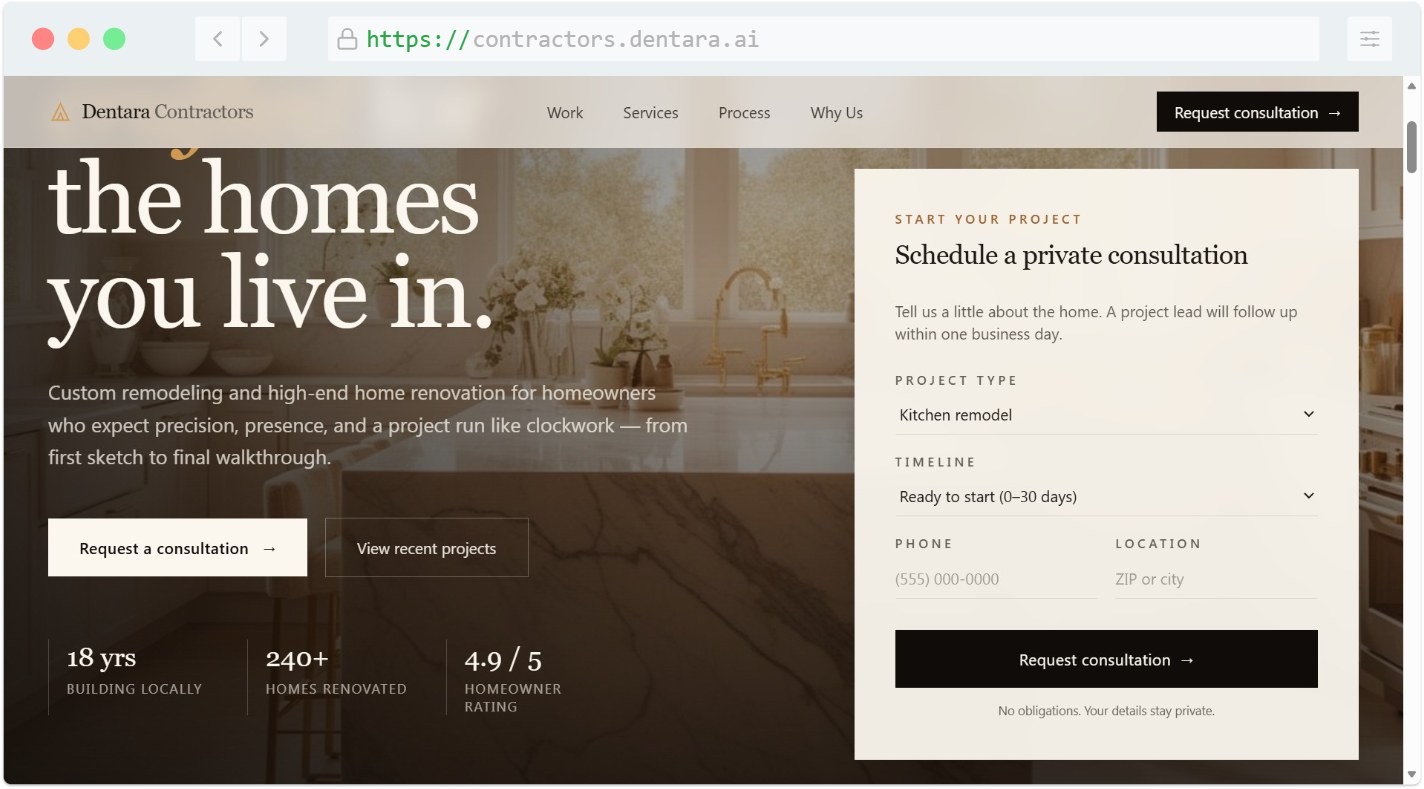Click the yellow minimize window dot

pos(79,39)
